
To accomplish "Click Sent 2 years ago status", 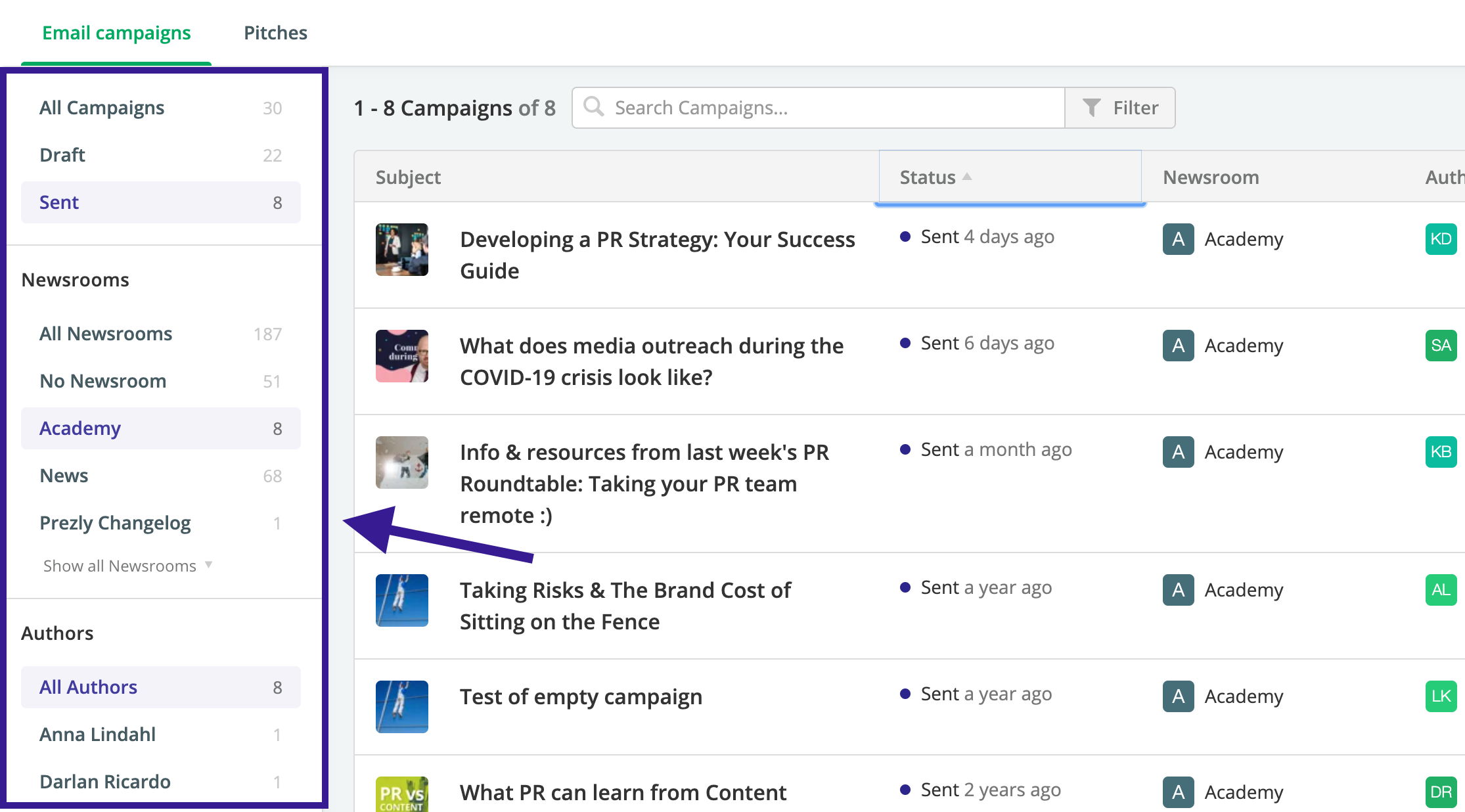I will click(980, 790).
